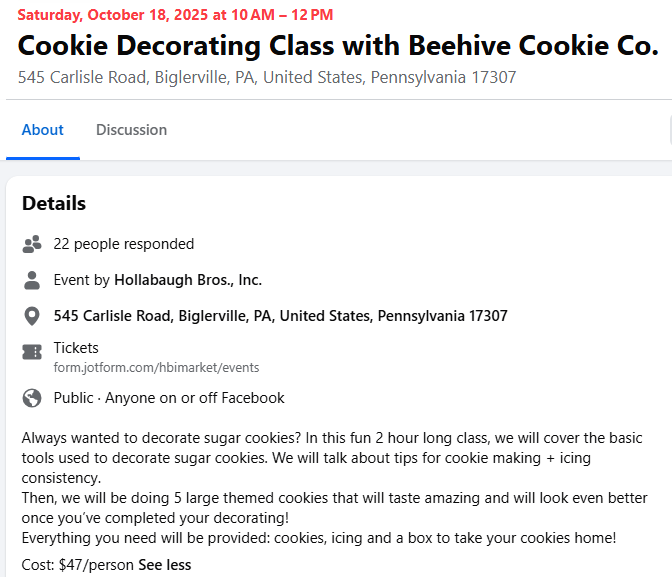The width and height of the screenshot is (672, 577).
Task: Open the Hollabaugh Bros., Inc. host page
Action: [x=188, y=280]
